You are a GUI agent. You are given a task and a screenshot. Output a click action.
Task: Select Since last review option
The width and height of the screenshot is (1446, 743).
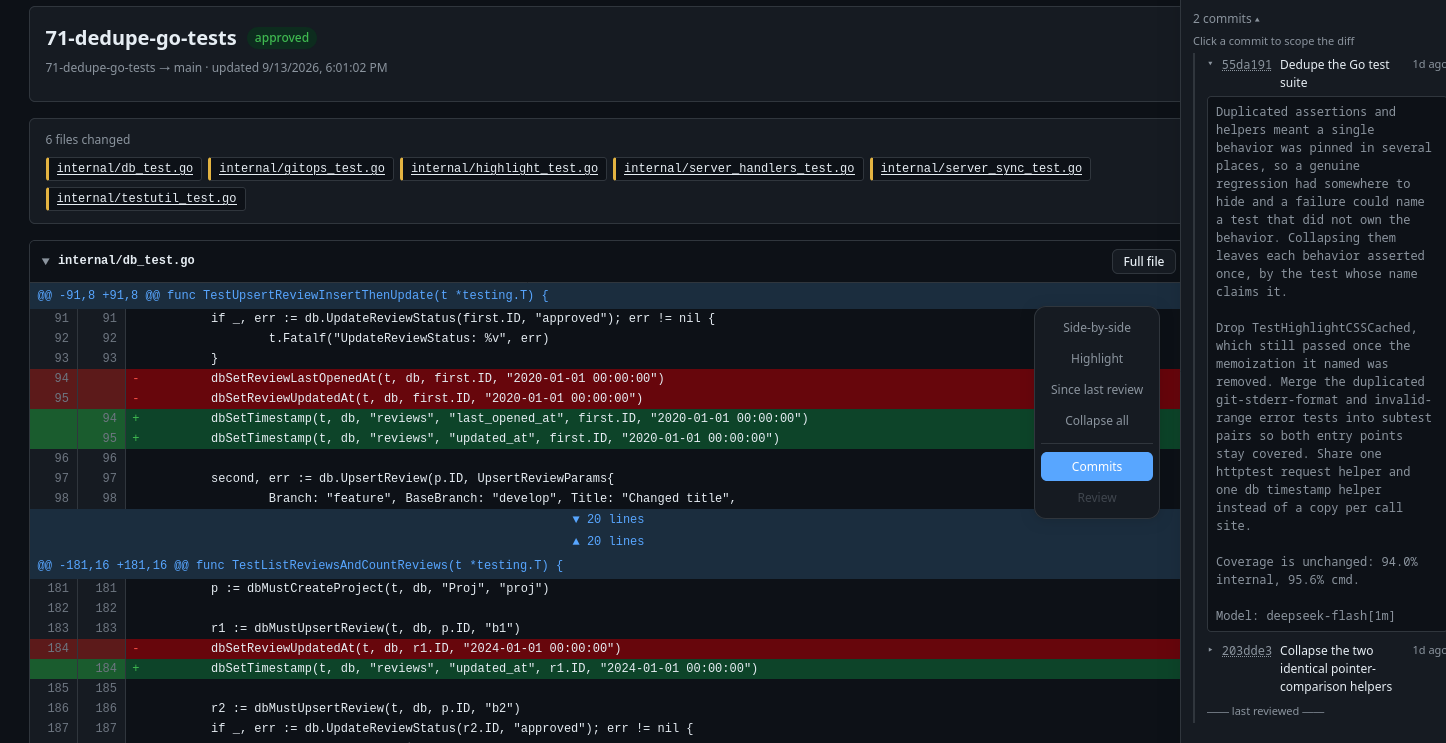pos(1097,390)
